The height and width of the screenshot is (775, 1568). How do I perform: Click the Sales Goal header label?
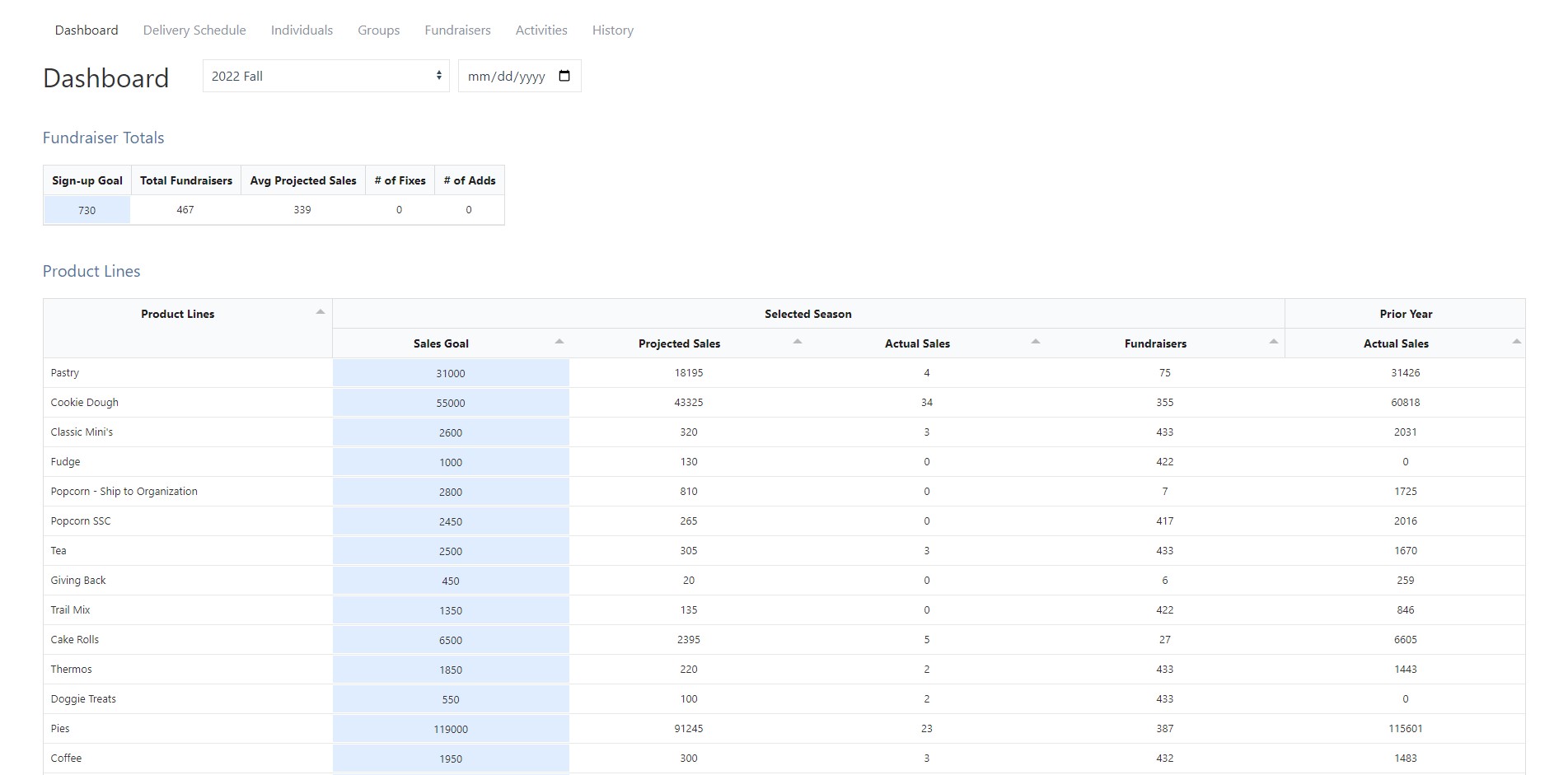pyautogui.click(x=441, y=343)
